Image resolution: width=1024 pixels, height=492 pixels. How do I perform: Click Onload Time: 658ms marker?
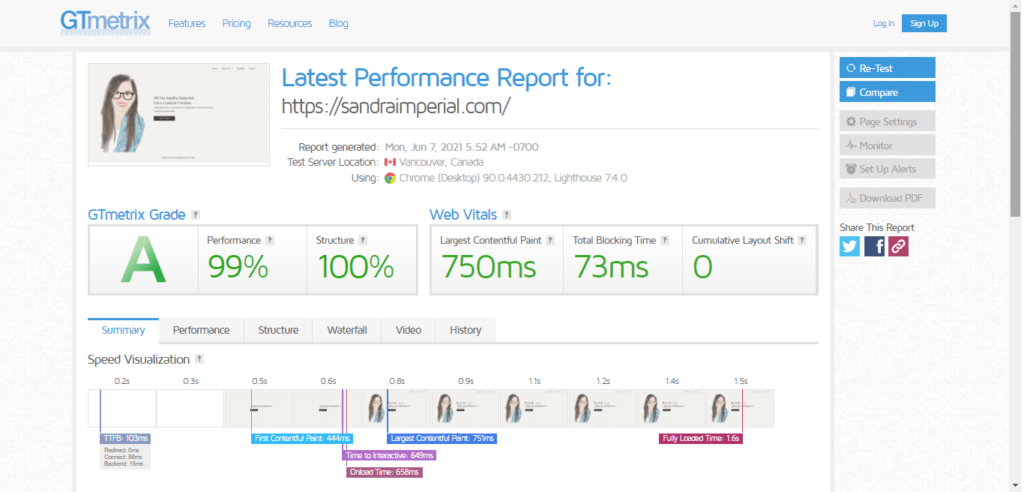pos(384,472)
